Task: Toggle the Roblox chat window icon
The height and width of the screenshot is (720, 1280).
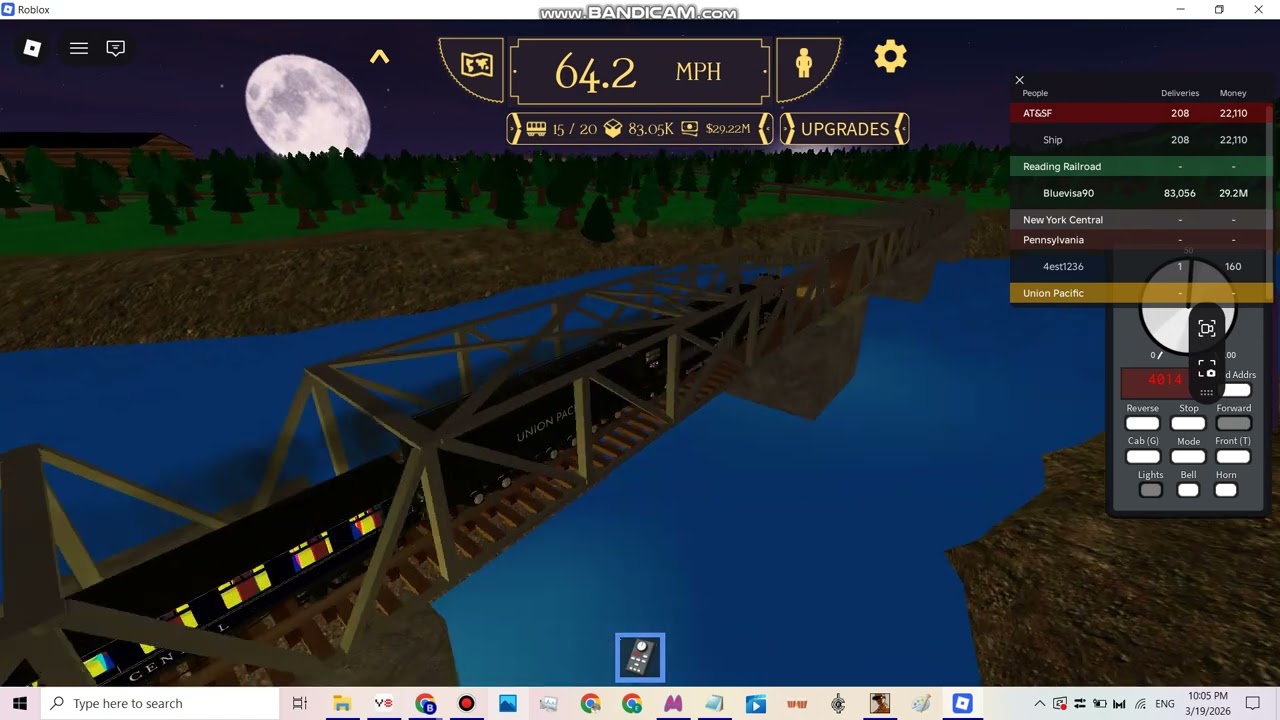Action: click(x=116, y=48)
